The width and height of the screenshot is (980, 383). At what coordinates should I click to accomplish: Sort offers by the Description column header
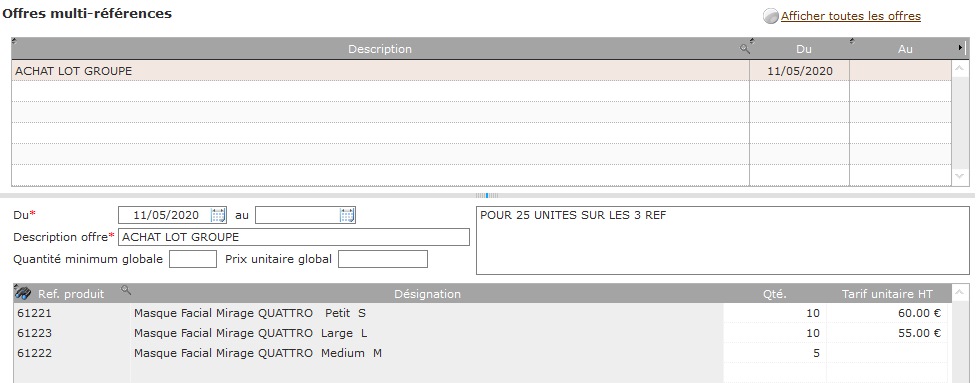[380, 49]
